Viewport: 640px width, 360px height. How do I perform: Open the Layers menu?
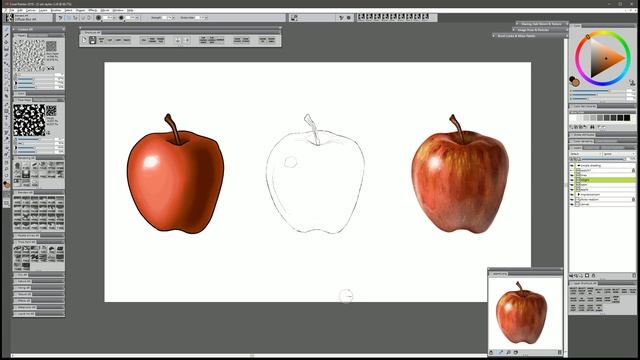click(x=43, y=10)
